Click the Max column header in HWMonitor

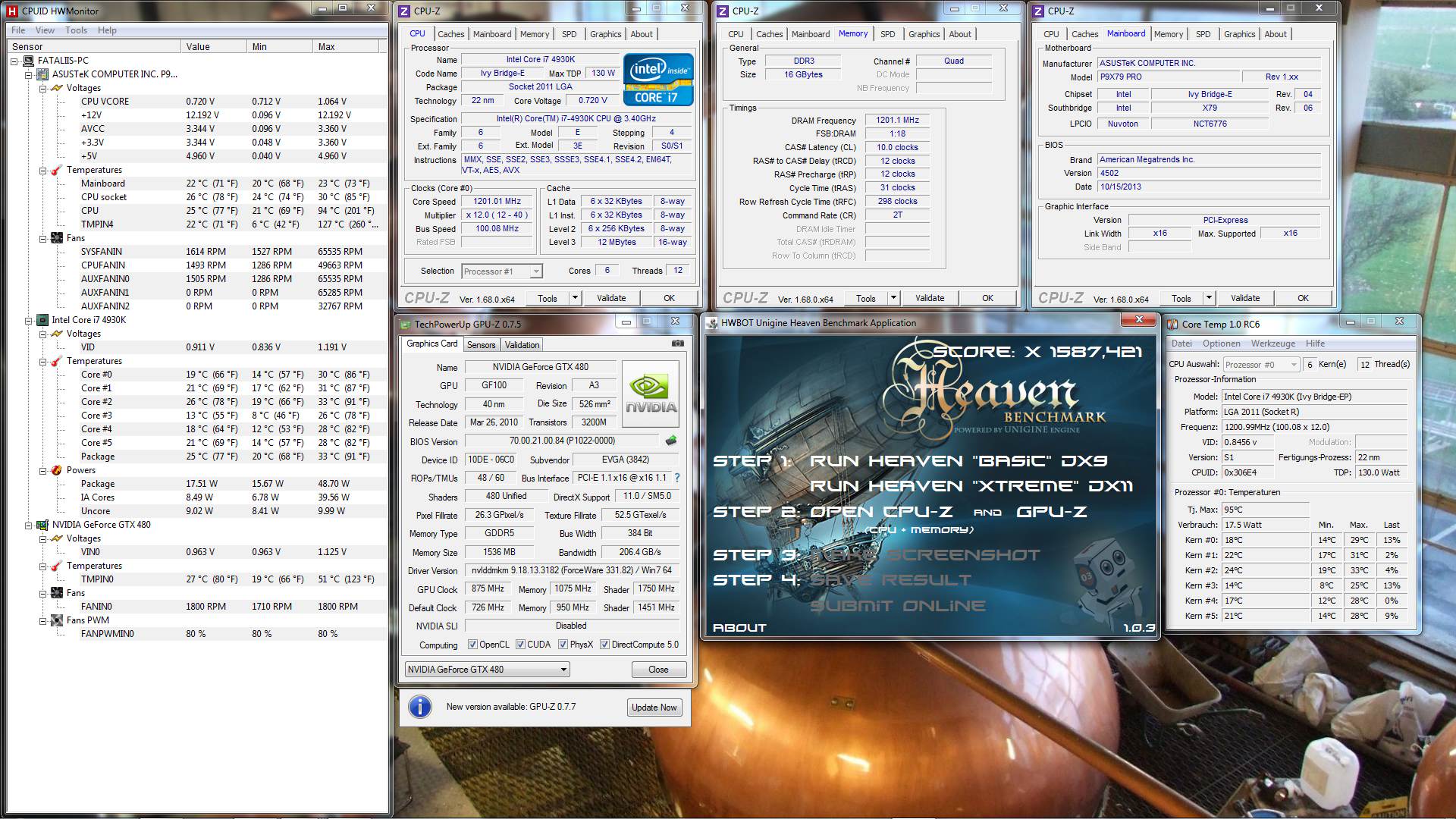click(x=346, y=46)
